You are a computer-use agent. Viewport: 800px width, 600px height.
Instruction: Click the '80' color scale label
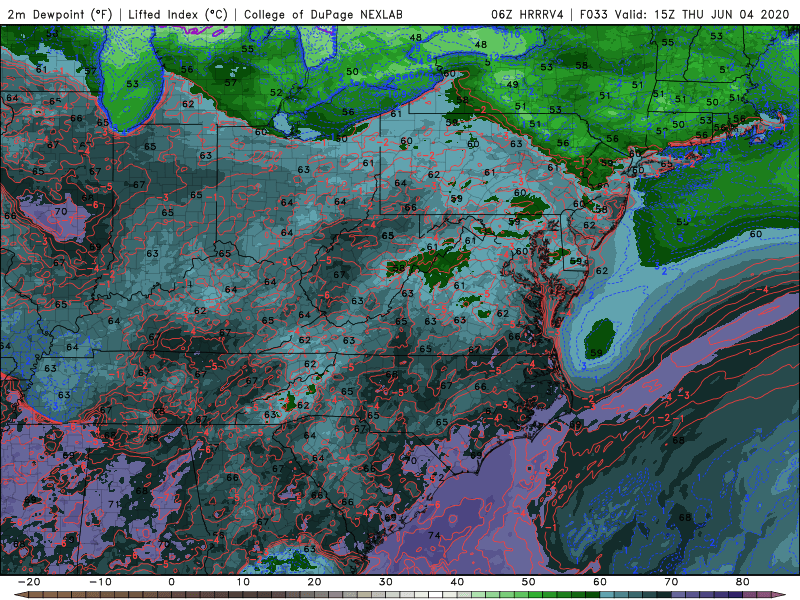coord(743,582)
